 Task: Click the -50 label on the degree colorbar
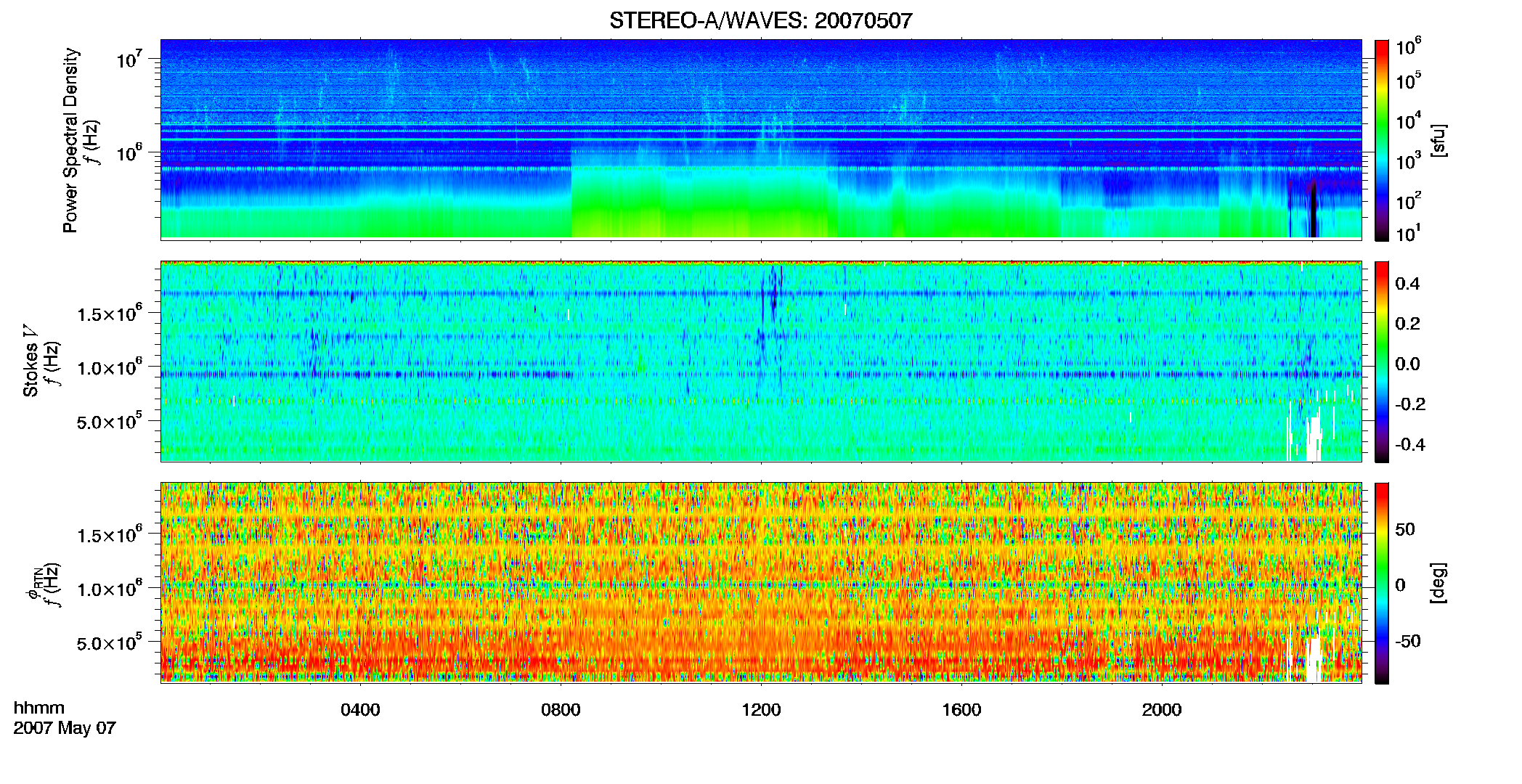coord(1407,641)
